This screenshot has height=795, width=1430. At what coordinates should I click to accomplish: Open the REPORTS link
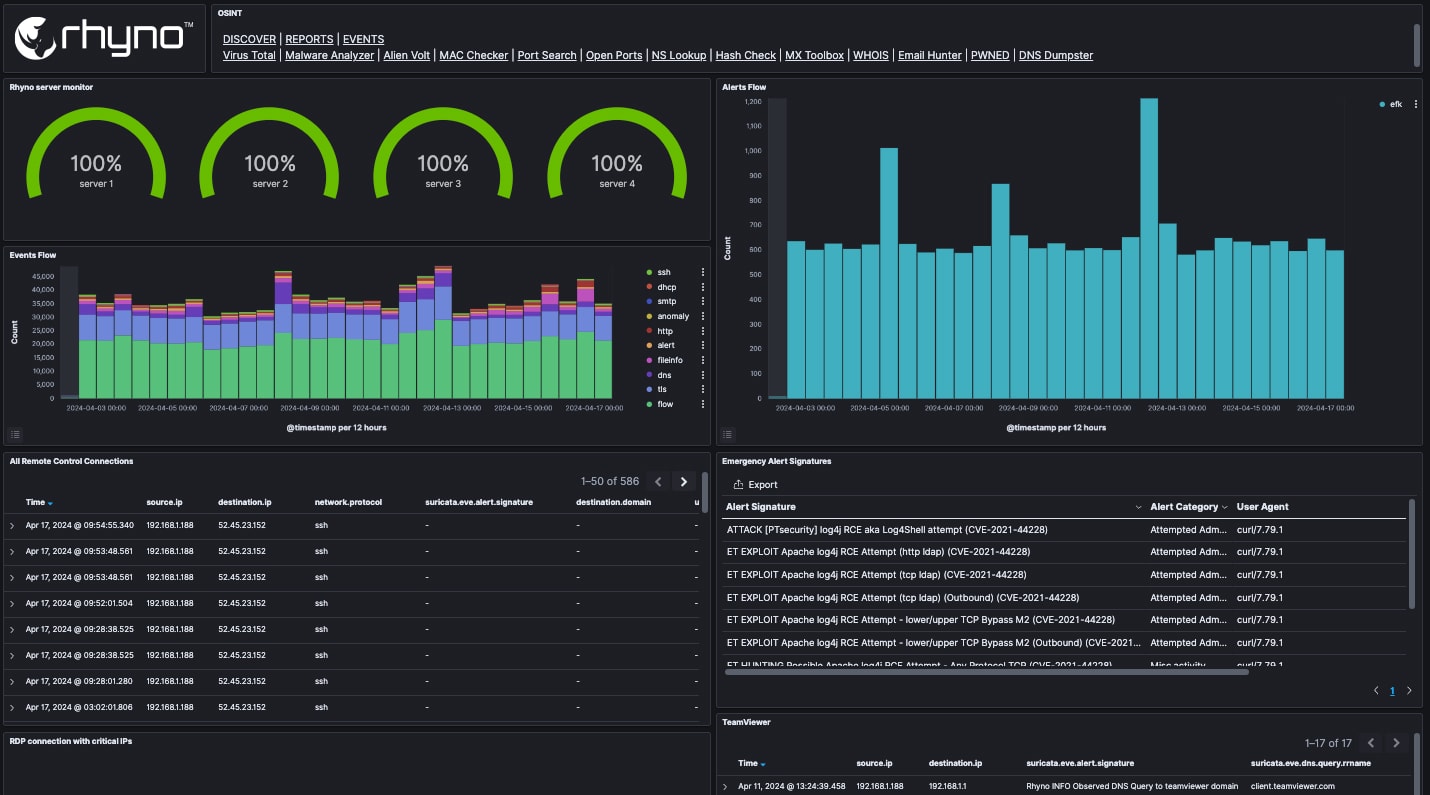pos(309,39)
